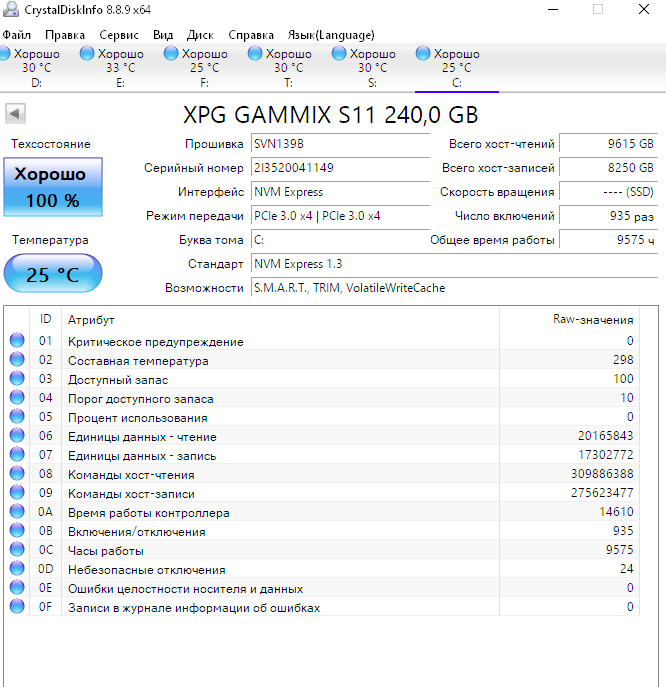Click the previous disk arrow button
The height and width of the screenshot is (687, 666).
[15, 114]
